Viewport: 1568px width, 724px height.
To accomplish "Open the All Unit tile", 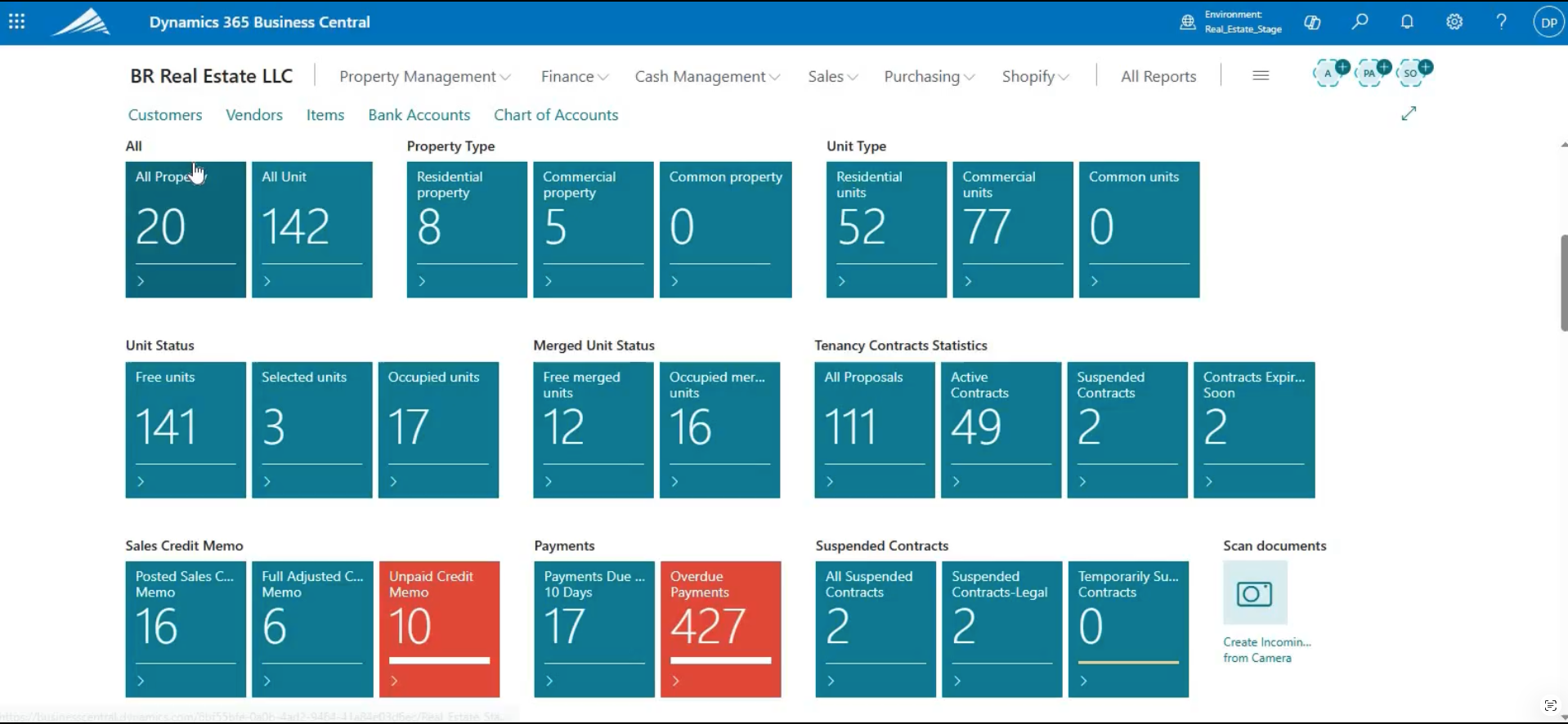I will pyautogui.click(x=312, y=230).
